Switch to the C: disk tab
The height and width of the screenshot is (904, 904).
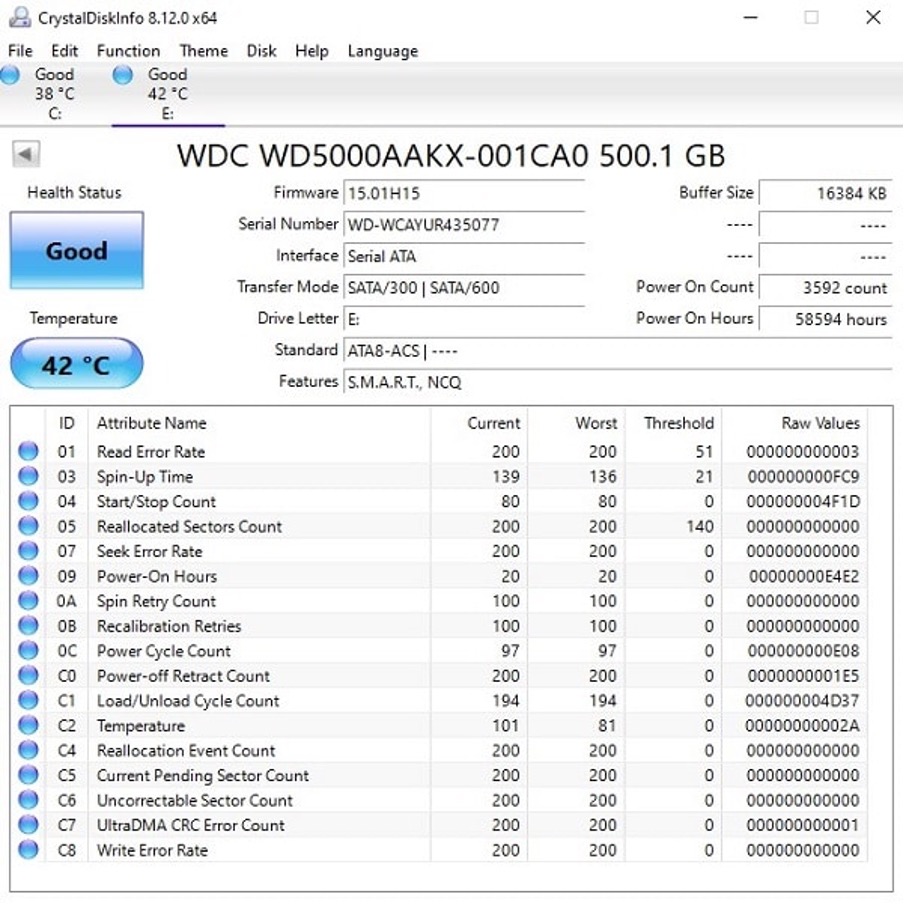54,93
